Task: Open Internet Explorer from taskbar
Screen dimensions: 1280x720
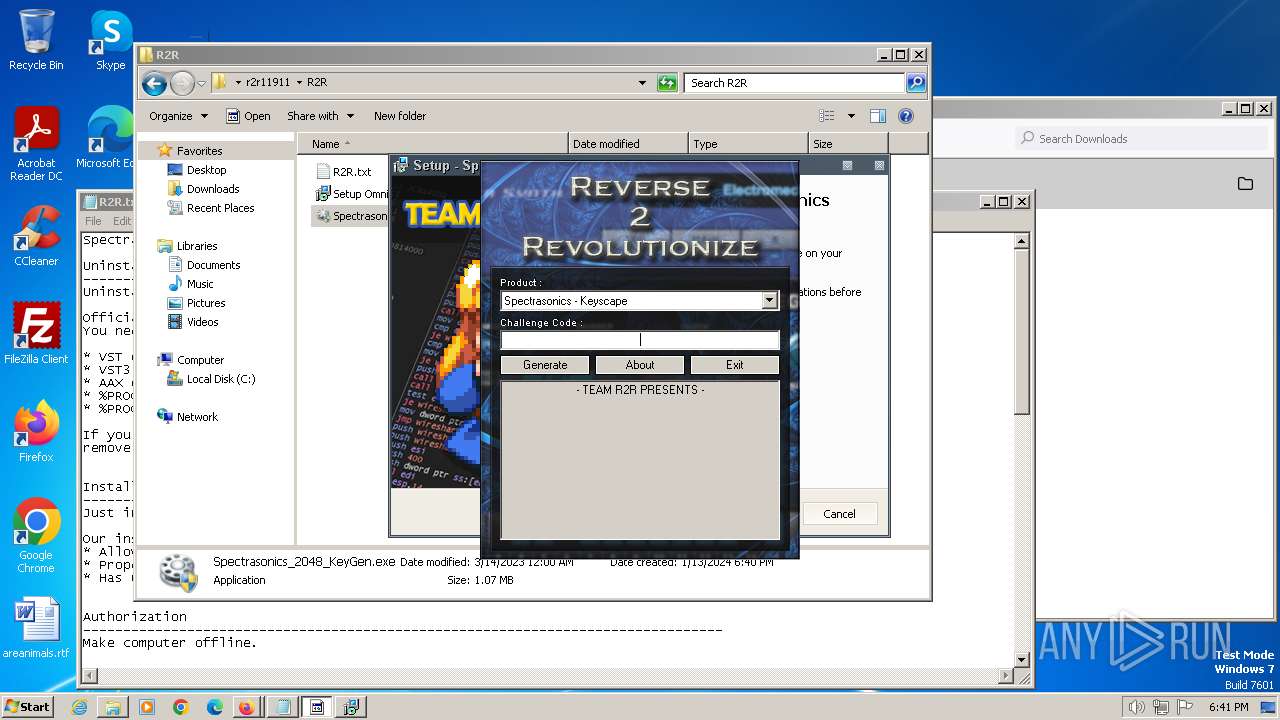Action: (x=79, y=707)
